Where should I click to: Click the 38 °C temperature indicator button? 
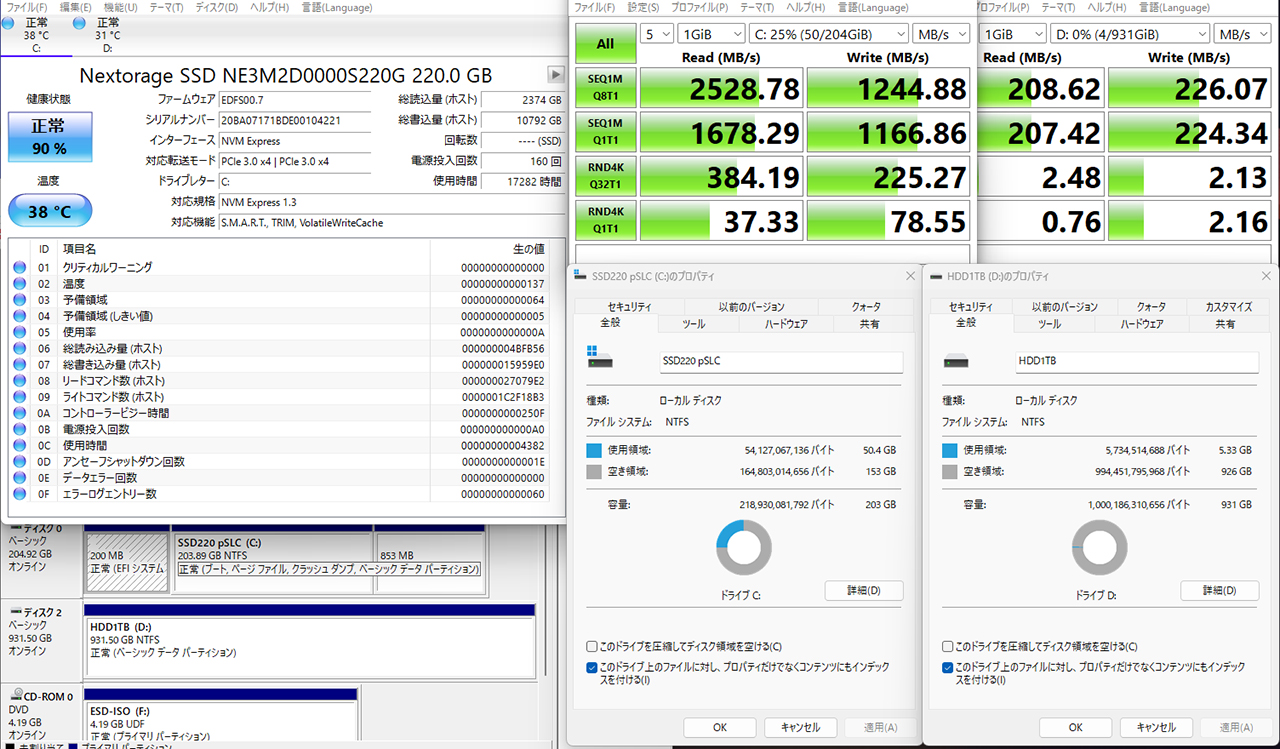pos(49,211)
